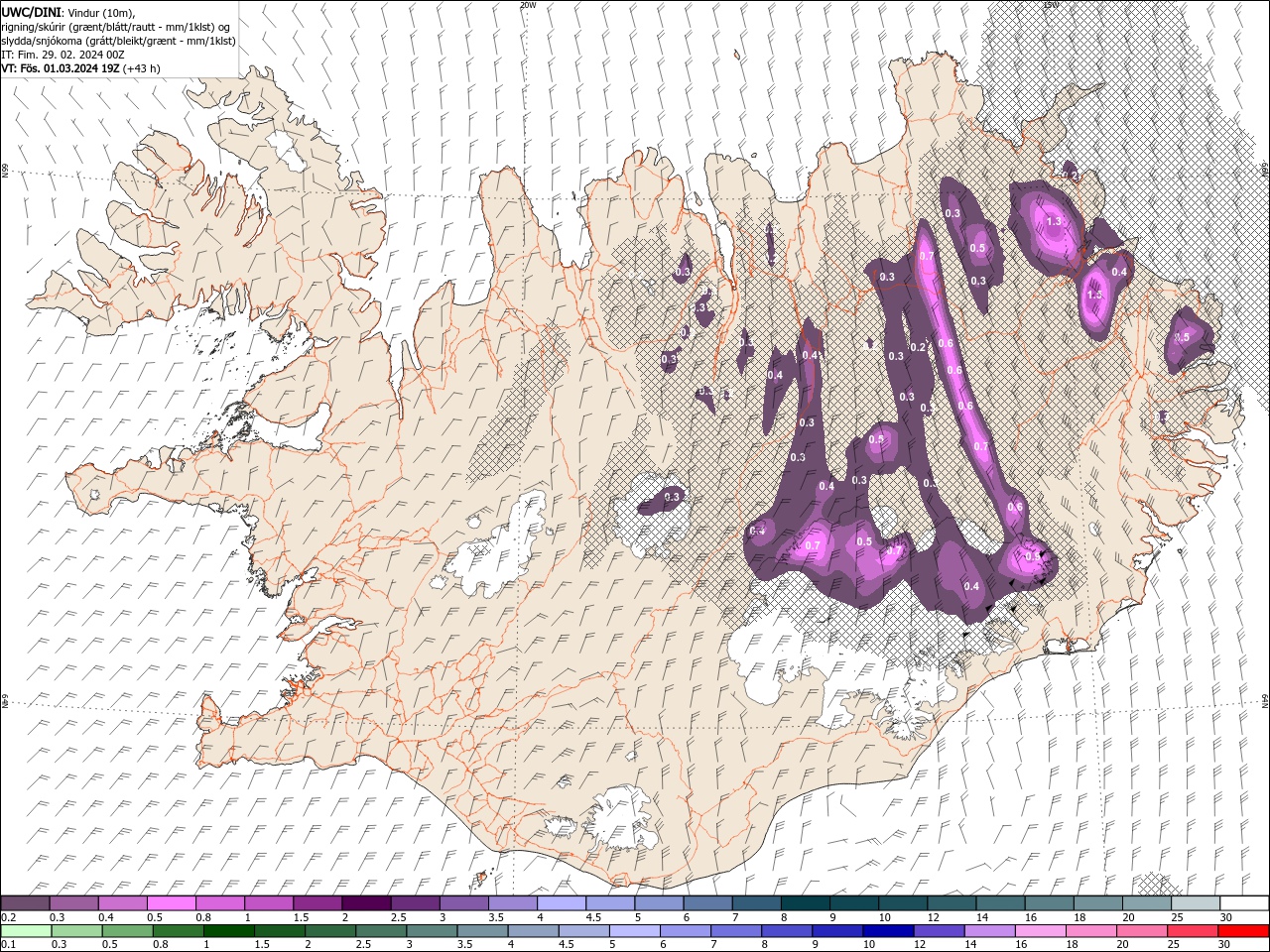The image size is (1270, 952).
Task: Select the bottom-row 0.1 pale green swatch
Action: coord(26,931)
